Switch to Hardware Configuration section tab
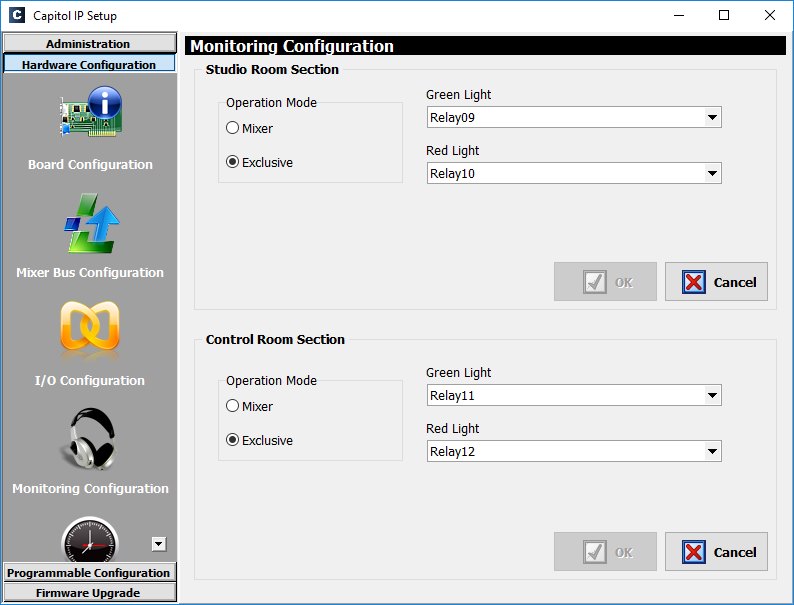The height and width of the screenshot is (605, 794). [x=90, y=64]
